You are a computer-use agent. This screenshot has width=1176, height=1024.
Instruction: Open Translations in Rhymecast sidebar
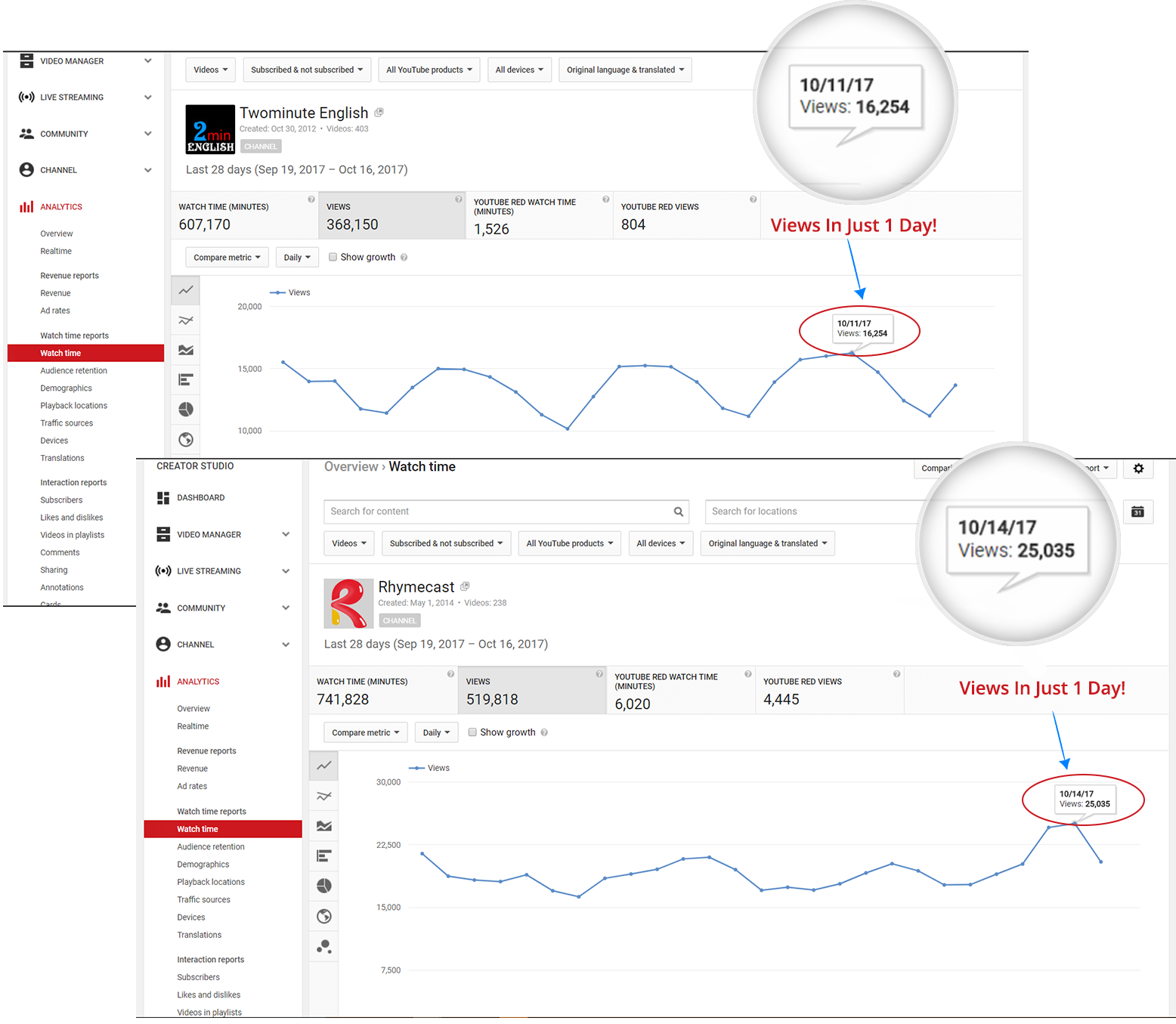(200, 935)
